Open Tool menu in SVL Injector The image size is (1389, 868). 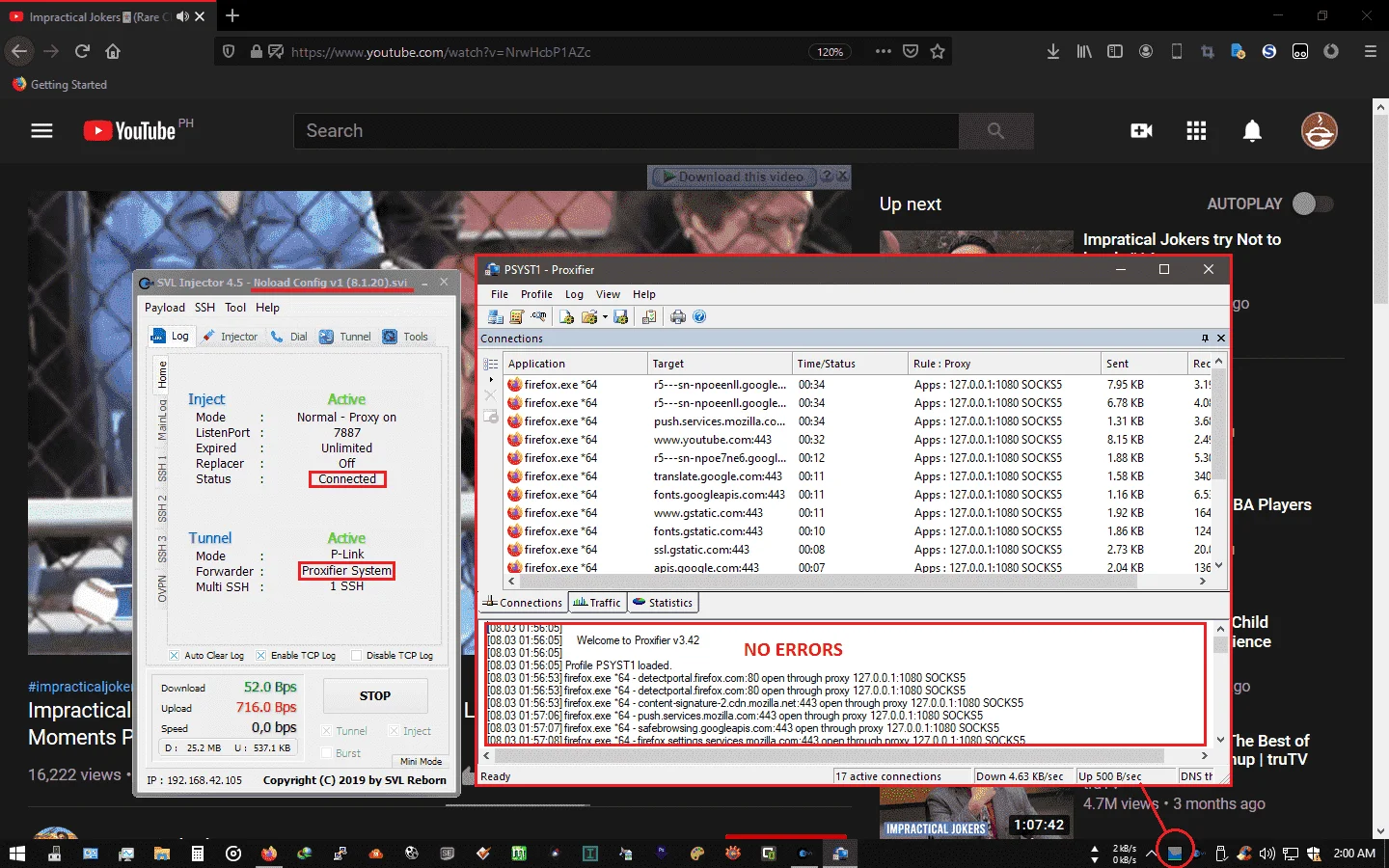tap(235, 308)
